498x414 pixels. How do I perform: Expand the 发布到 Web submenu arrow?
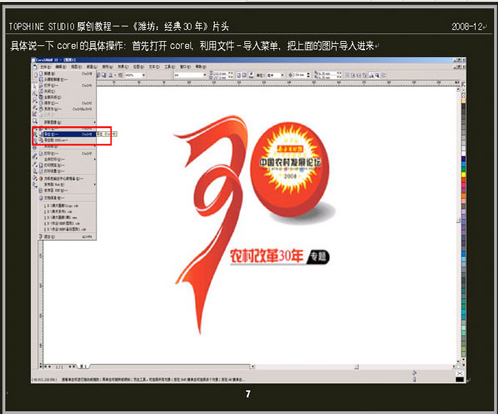click(x=95, y=184)
